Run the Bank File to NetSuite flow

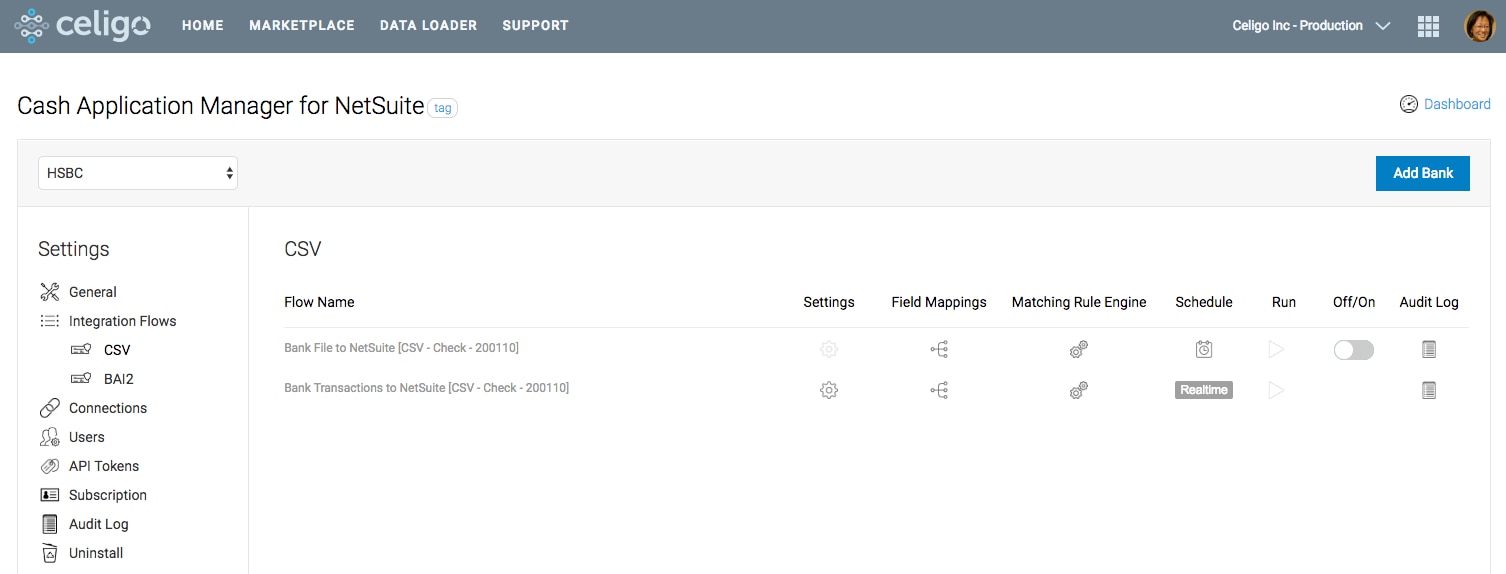pyautogui.click(x=1276, y=349)
